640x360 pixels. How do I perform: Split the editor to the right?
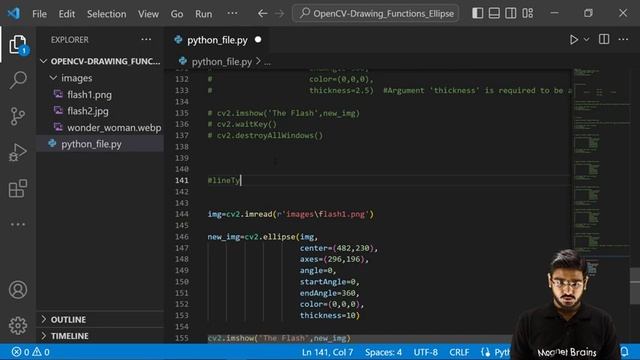point(604,40)
